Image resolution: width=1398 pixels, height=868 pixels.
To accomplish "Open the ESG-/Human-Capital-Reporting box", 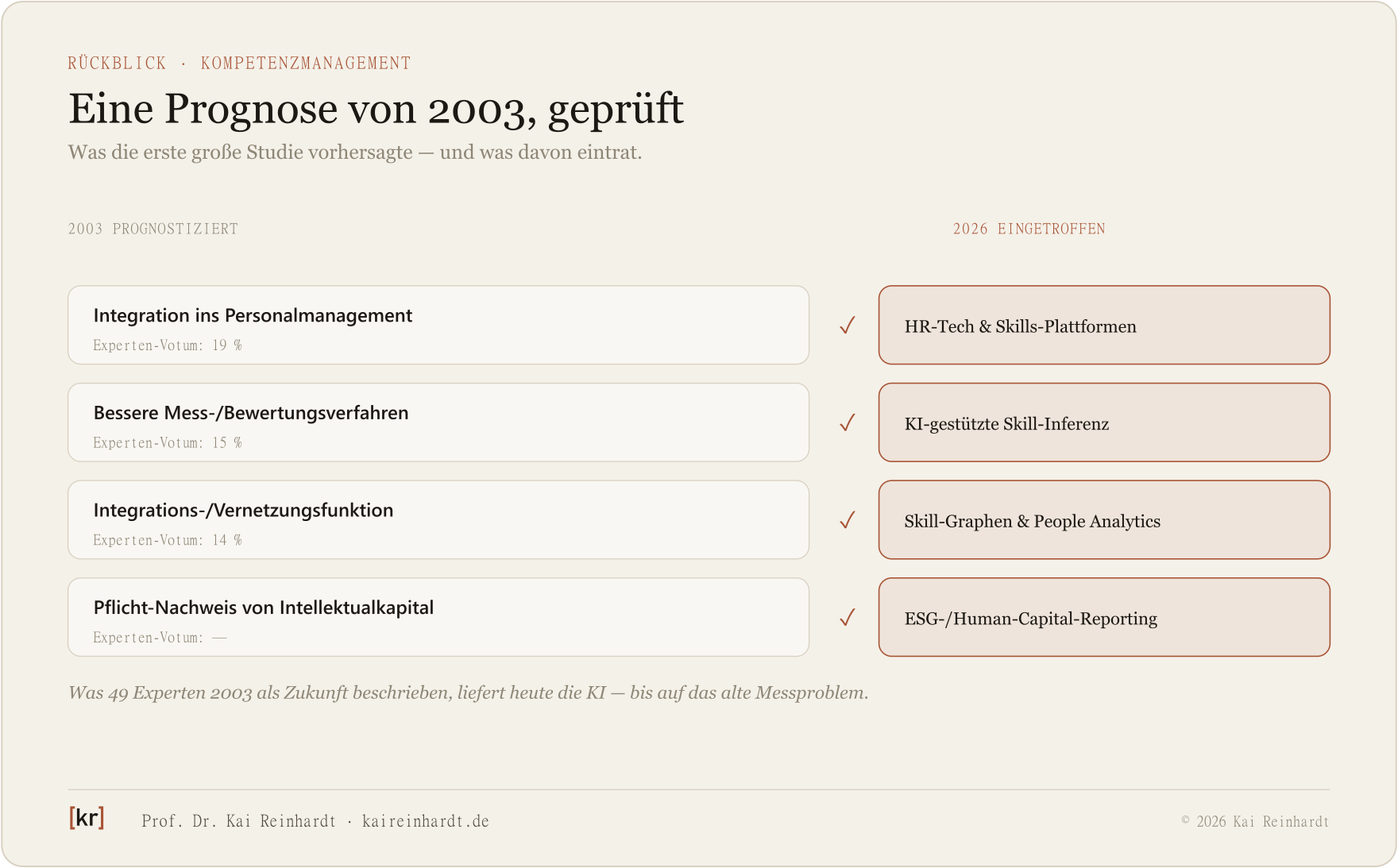I will (x=1104, y=617).
